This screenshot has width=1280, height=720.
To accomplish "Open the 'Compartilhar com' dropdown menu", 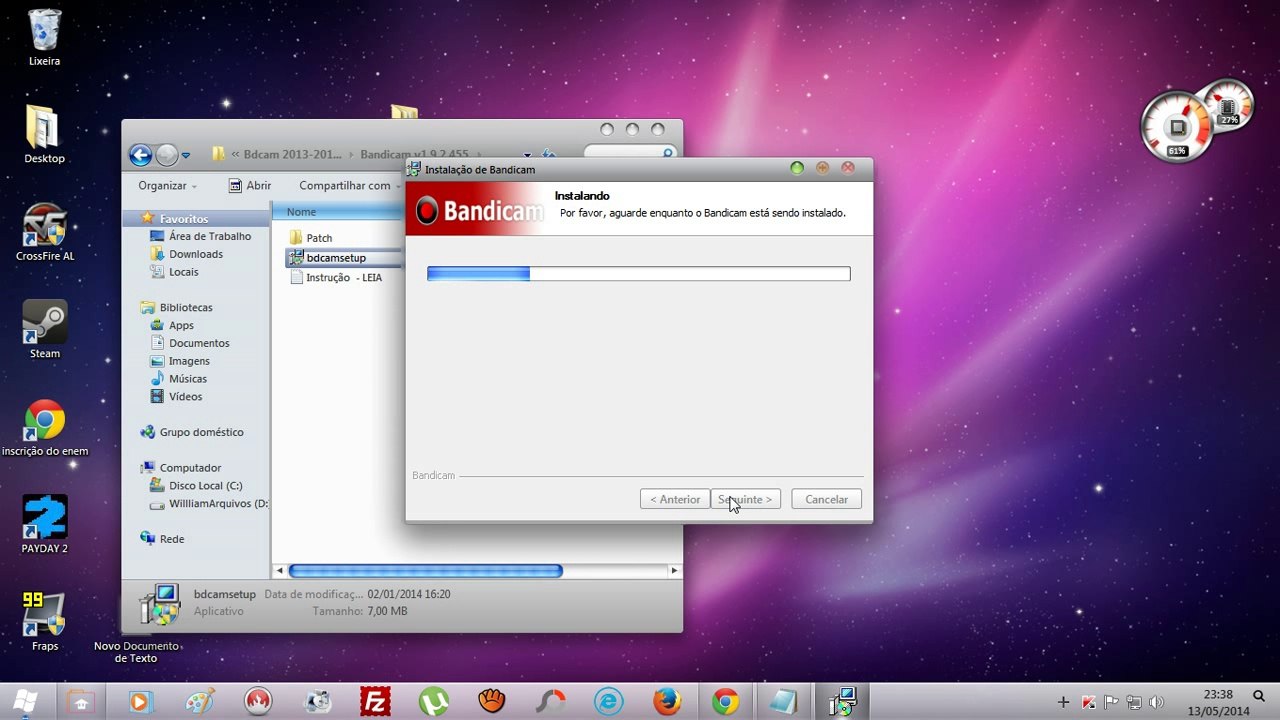I will point(350,185).
